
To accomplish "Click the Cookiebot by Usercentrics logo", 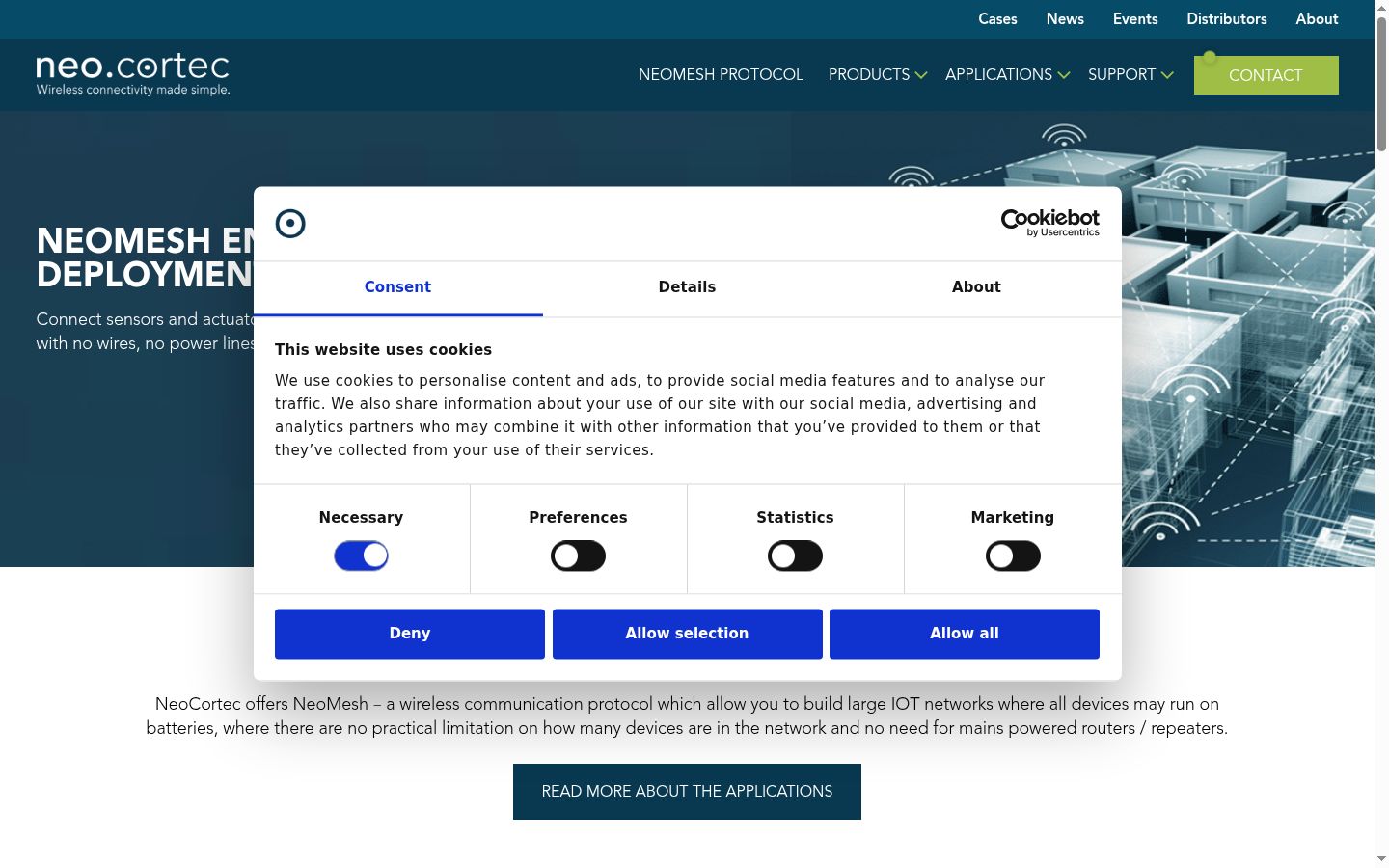I will point(1050,223).
